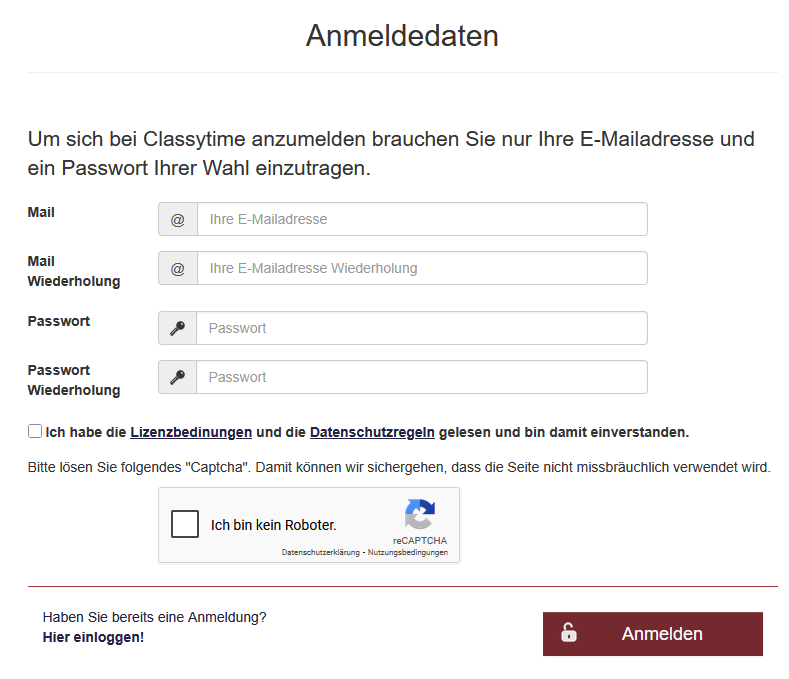Image resolution: width=789 pixels, height=679 pixels.
Task: Follow the "Hier einloggen!" link
Action: [93, 637]
